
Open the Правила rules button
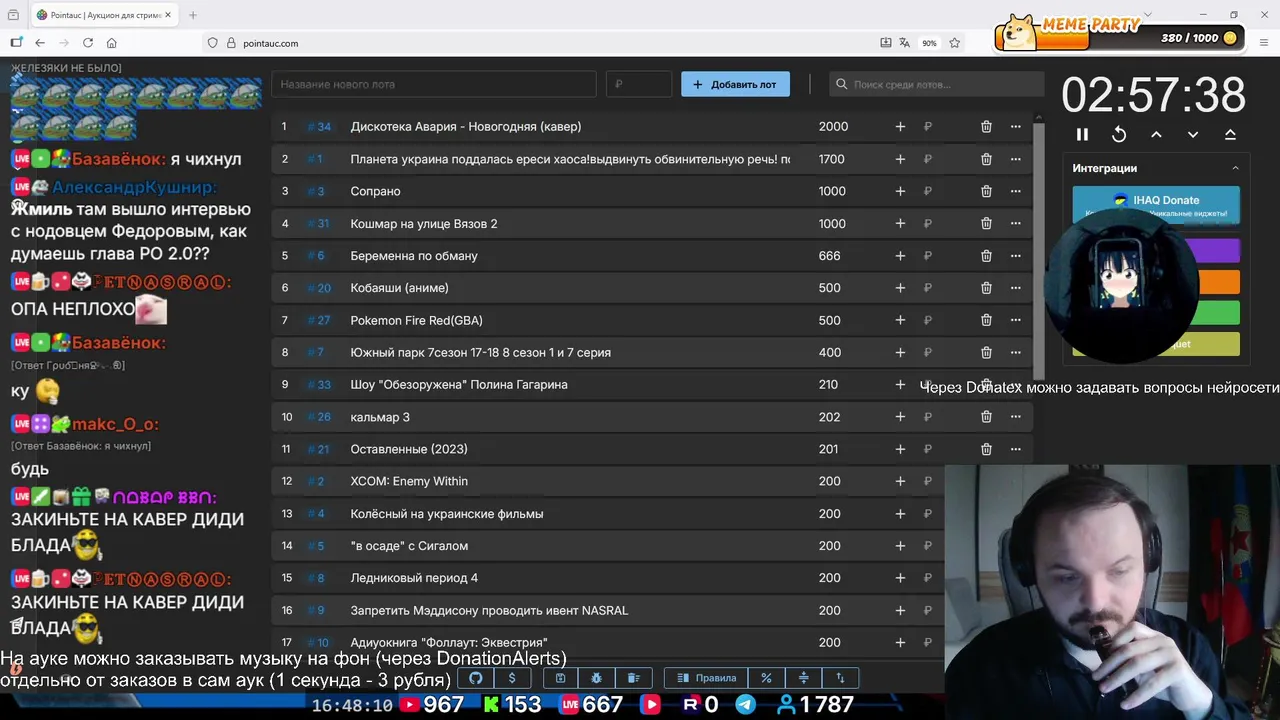click(x=706, y=678)
